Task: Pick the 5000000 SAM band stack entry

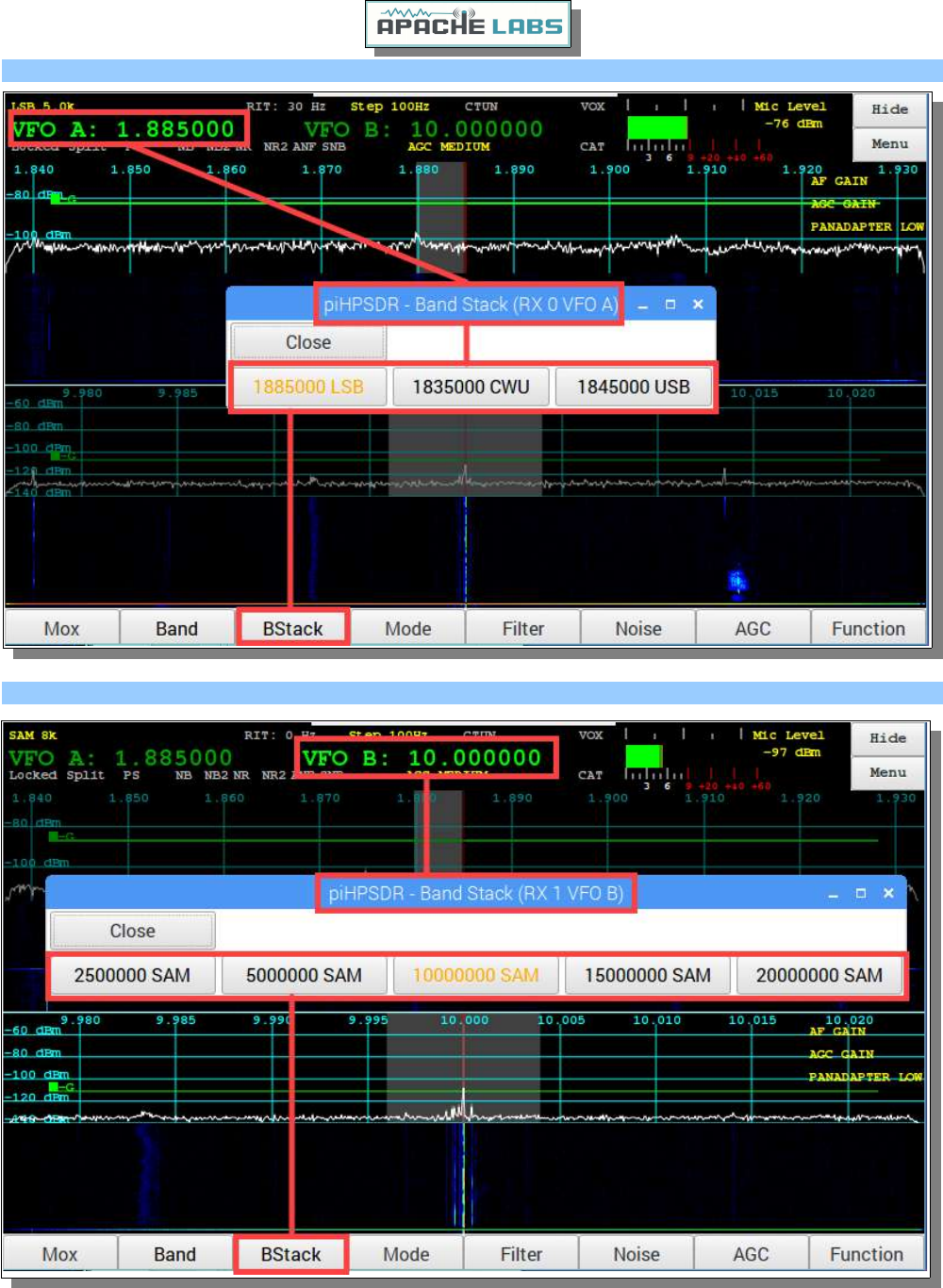Action: point(304,976)
